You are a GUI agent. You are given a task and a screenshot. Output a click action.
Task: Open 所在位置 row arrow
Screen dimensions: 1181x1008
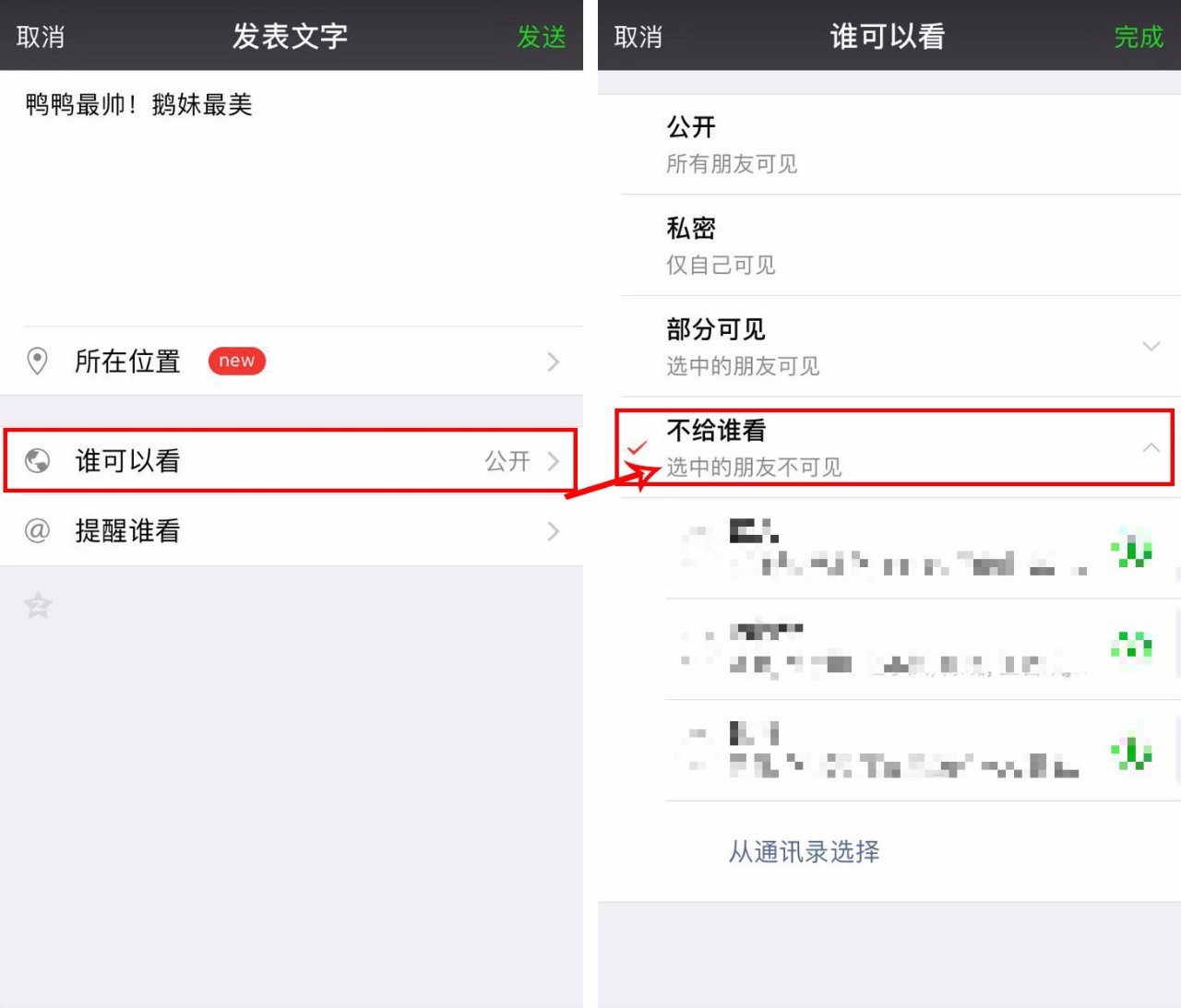click(553, 362)
